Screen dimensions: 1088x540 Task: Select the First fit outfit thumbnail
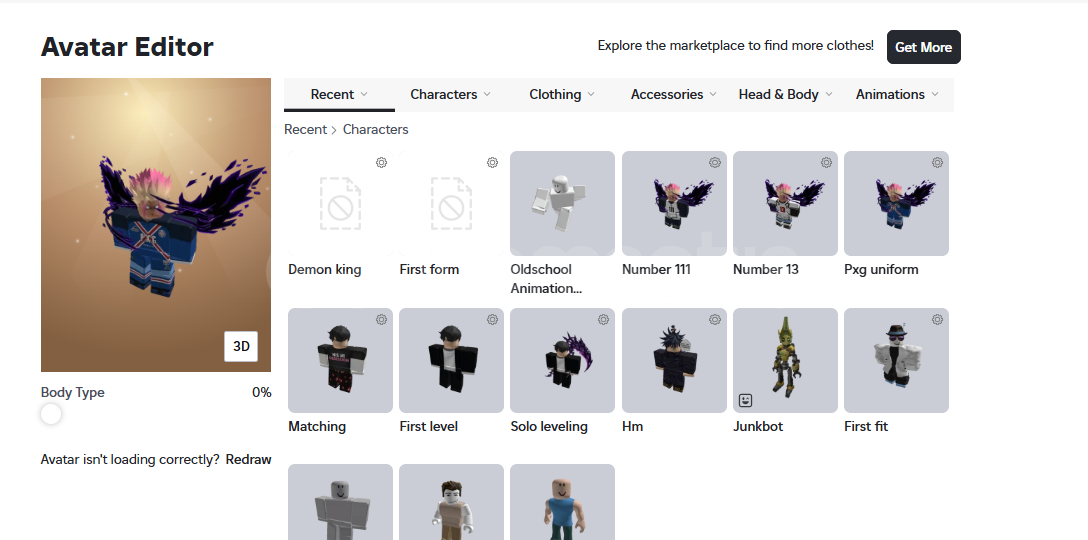[896, 360]
